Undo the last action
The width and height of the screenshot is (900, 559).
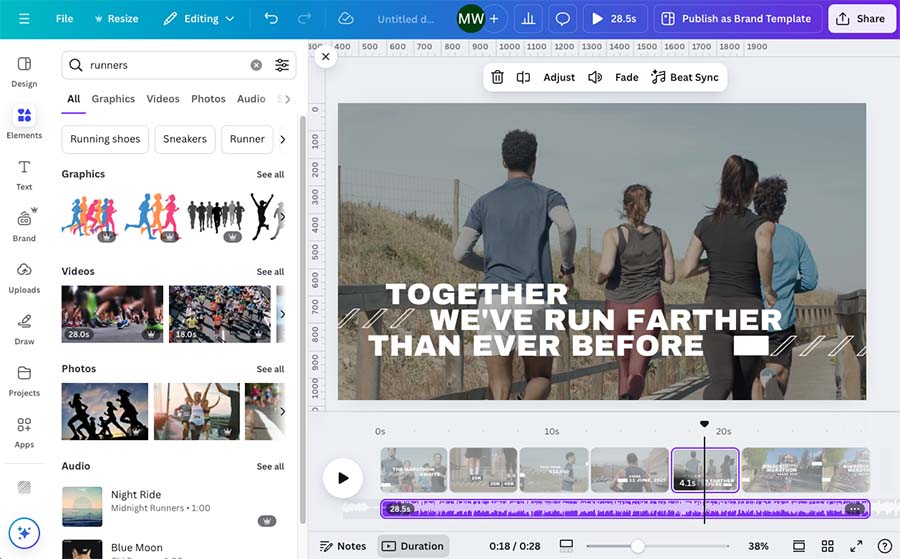[x=271, y=19]
